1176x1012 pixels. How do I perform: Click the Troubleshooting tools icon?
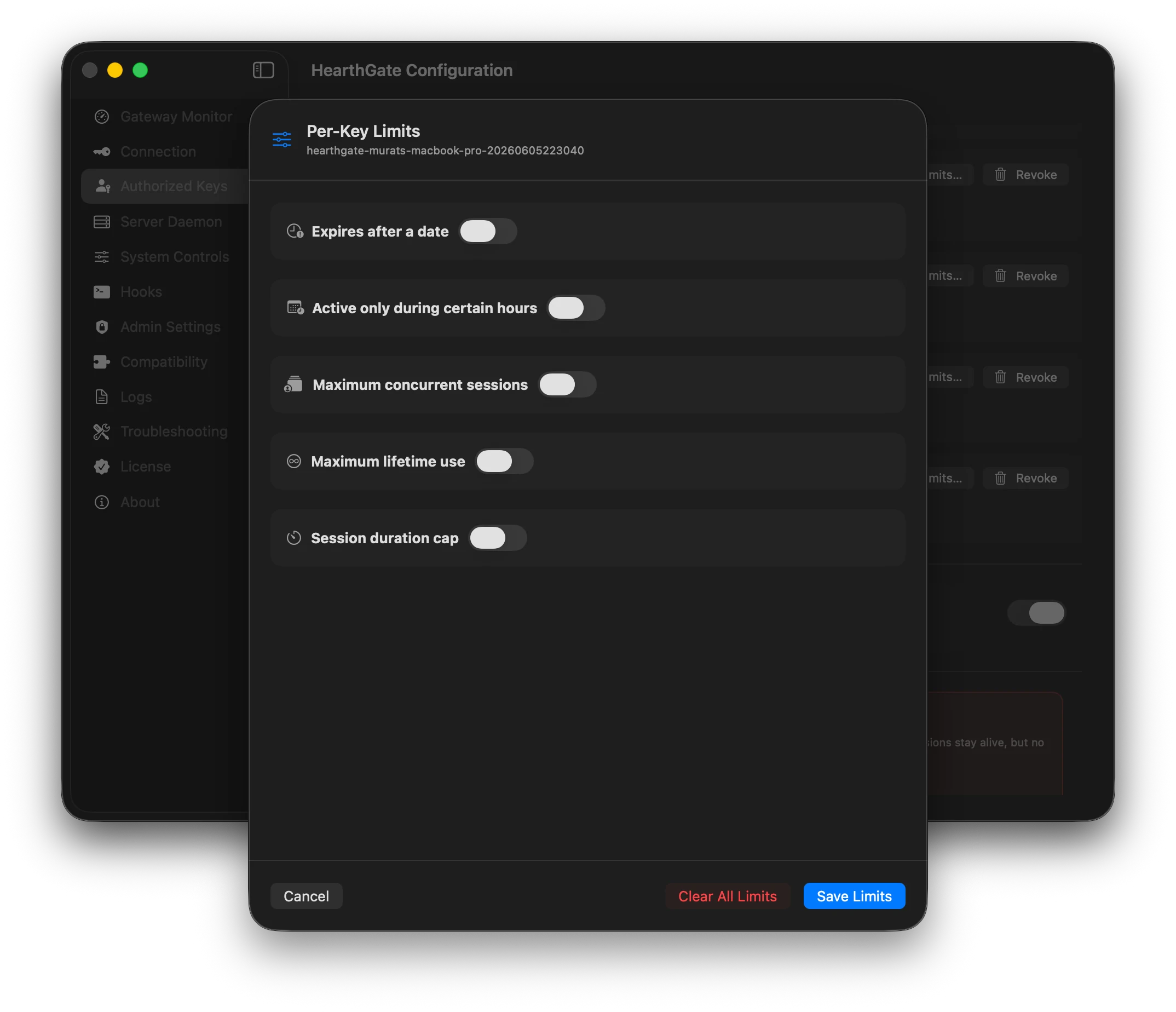click(x=102, y=432)
